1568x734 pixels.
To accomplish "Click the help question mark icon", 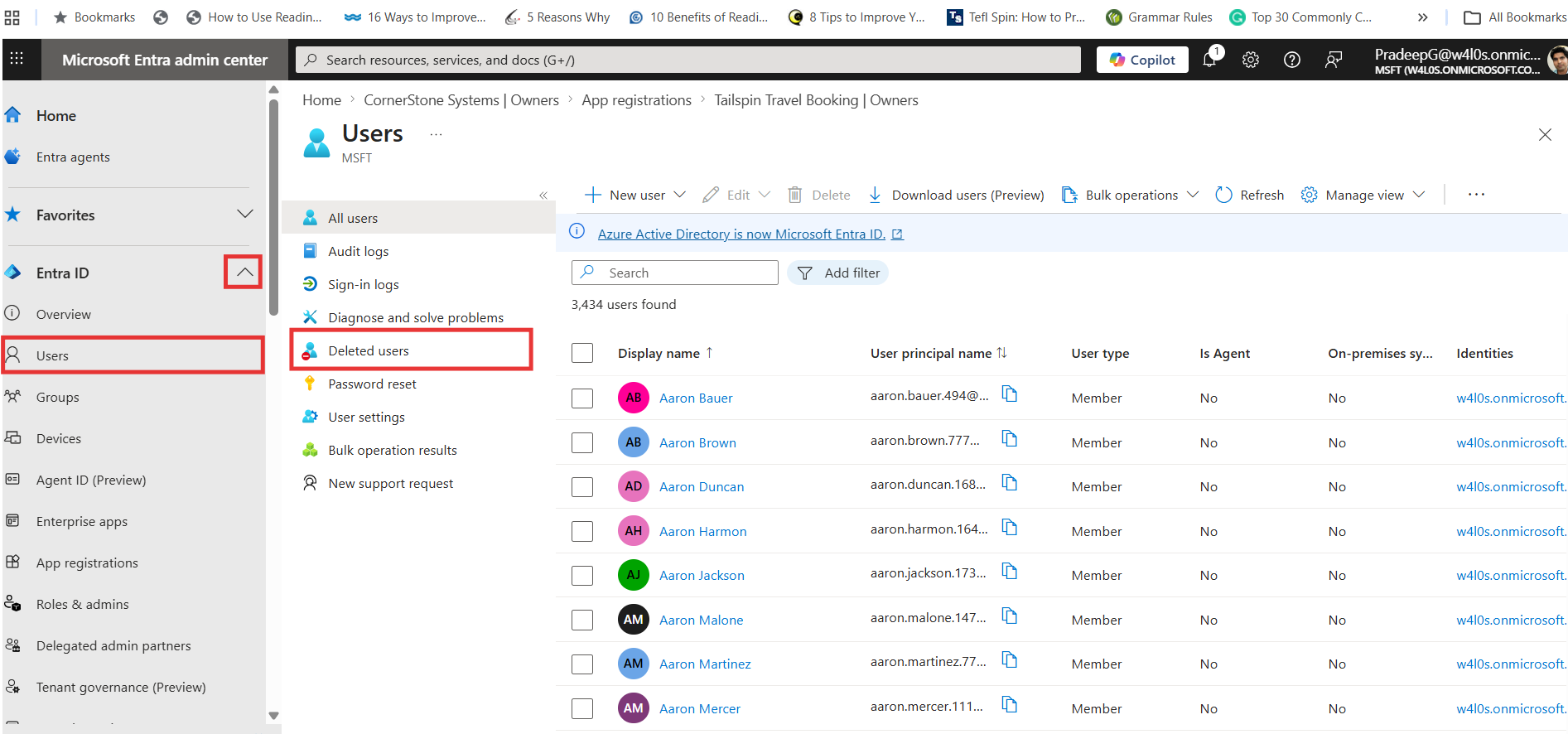I will click(x=1291, y=60).
